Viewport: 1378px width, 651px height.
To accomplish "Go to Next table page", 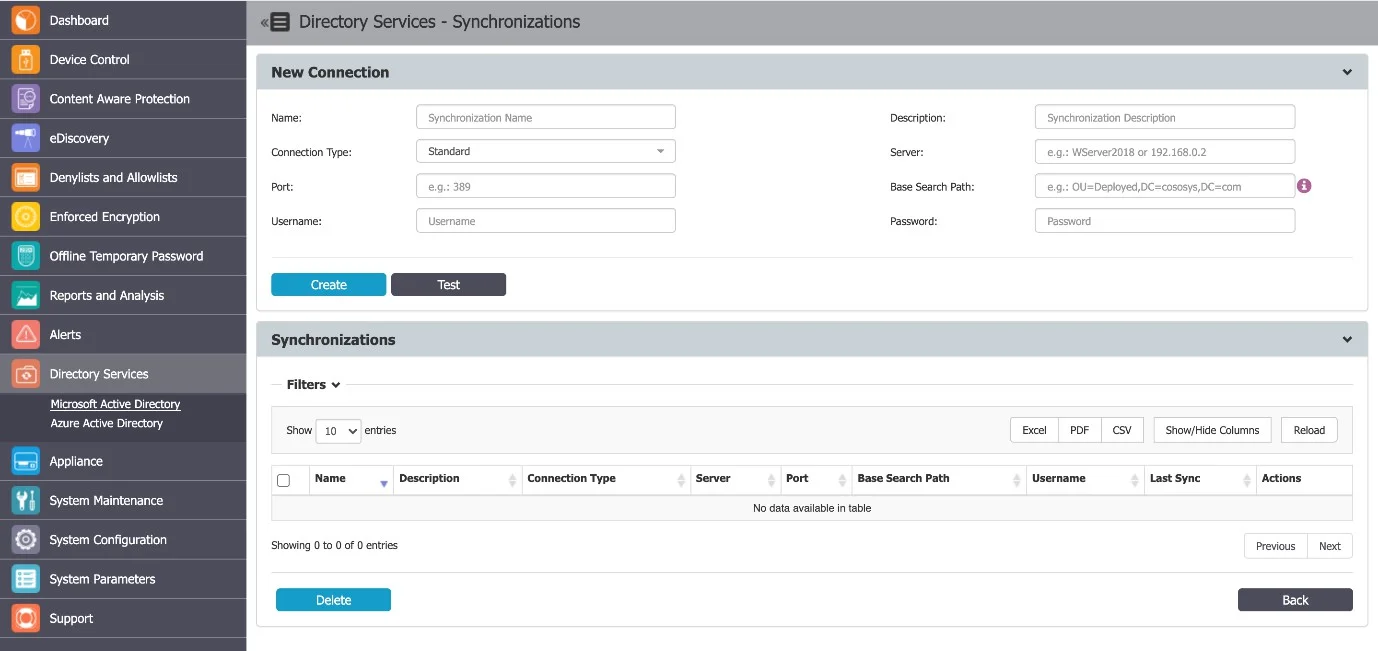I will (1330, 546).
